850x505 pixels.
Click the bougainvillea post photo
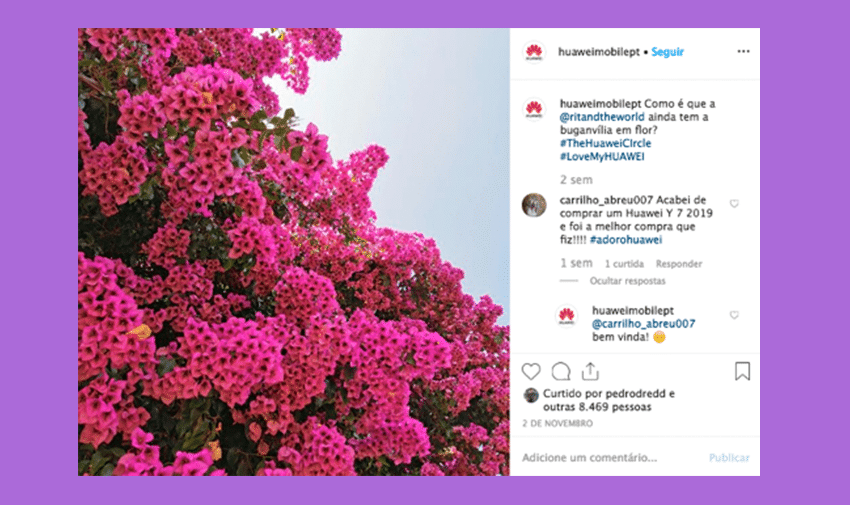click(294, 252)
